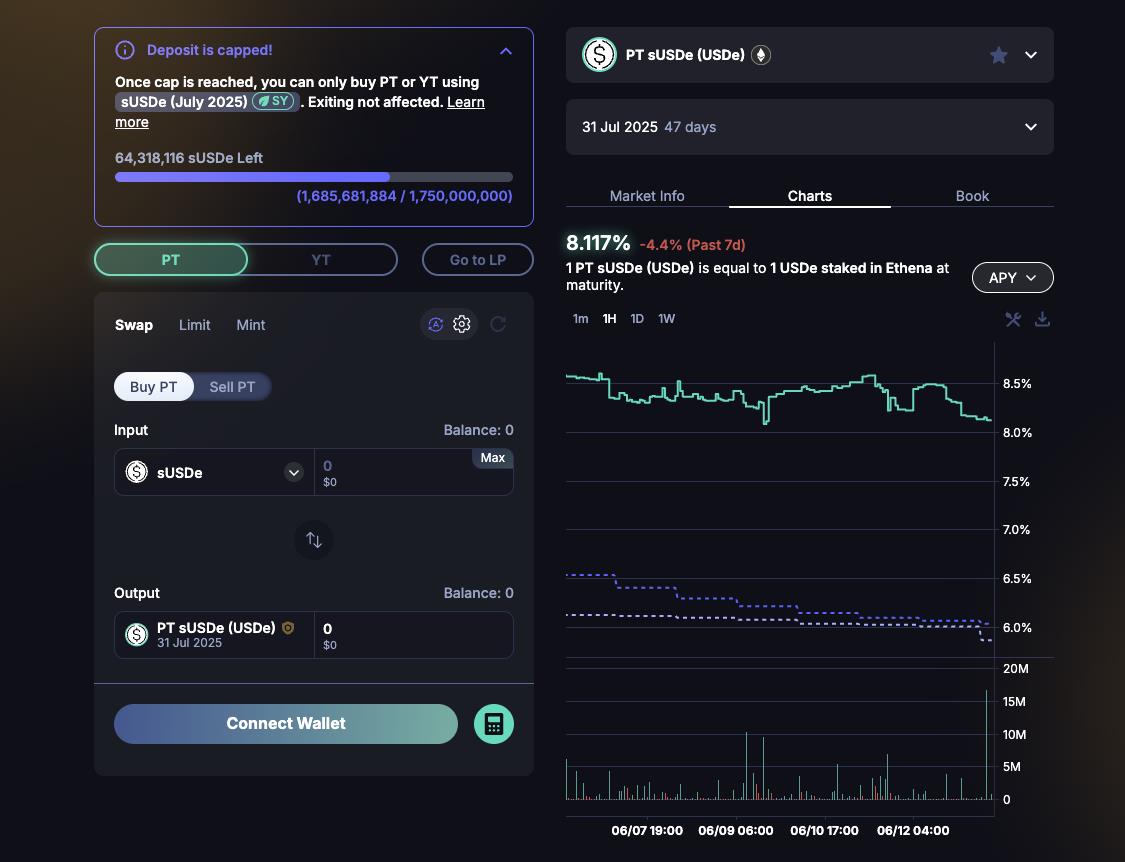Click the Max button
The width and height of the screenshot is (1125, 862).
tap(492, 458)
